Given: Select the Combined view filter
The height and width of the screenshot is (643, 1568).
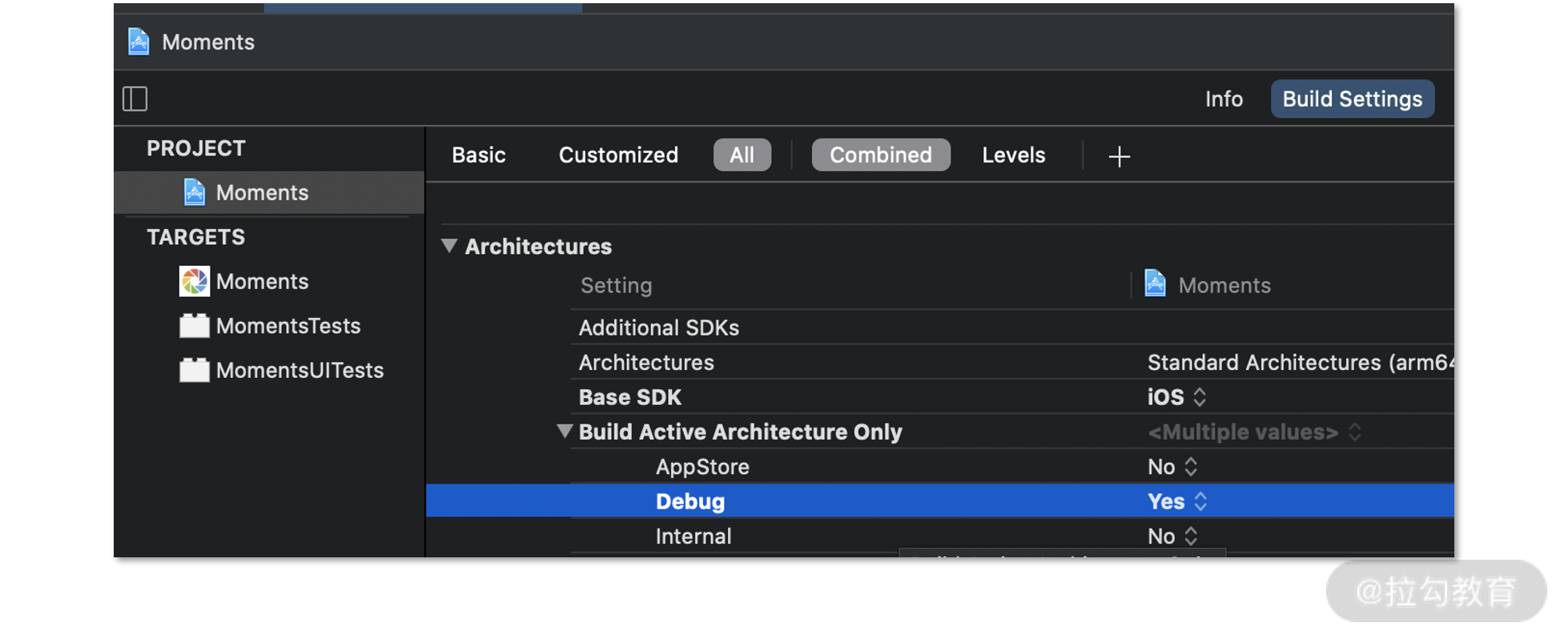Looking at the screenshot, I should pos(881,155).
